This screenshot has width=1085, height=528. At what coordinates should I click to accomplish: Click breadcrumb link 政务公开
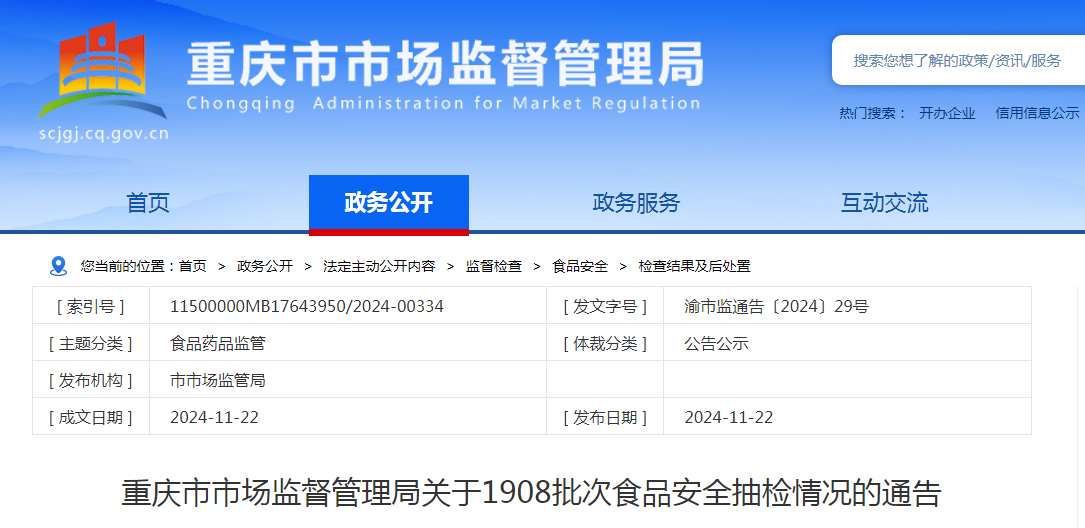(265, 266)
